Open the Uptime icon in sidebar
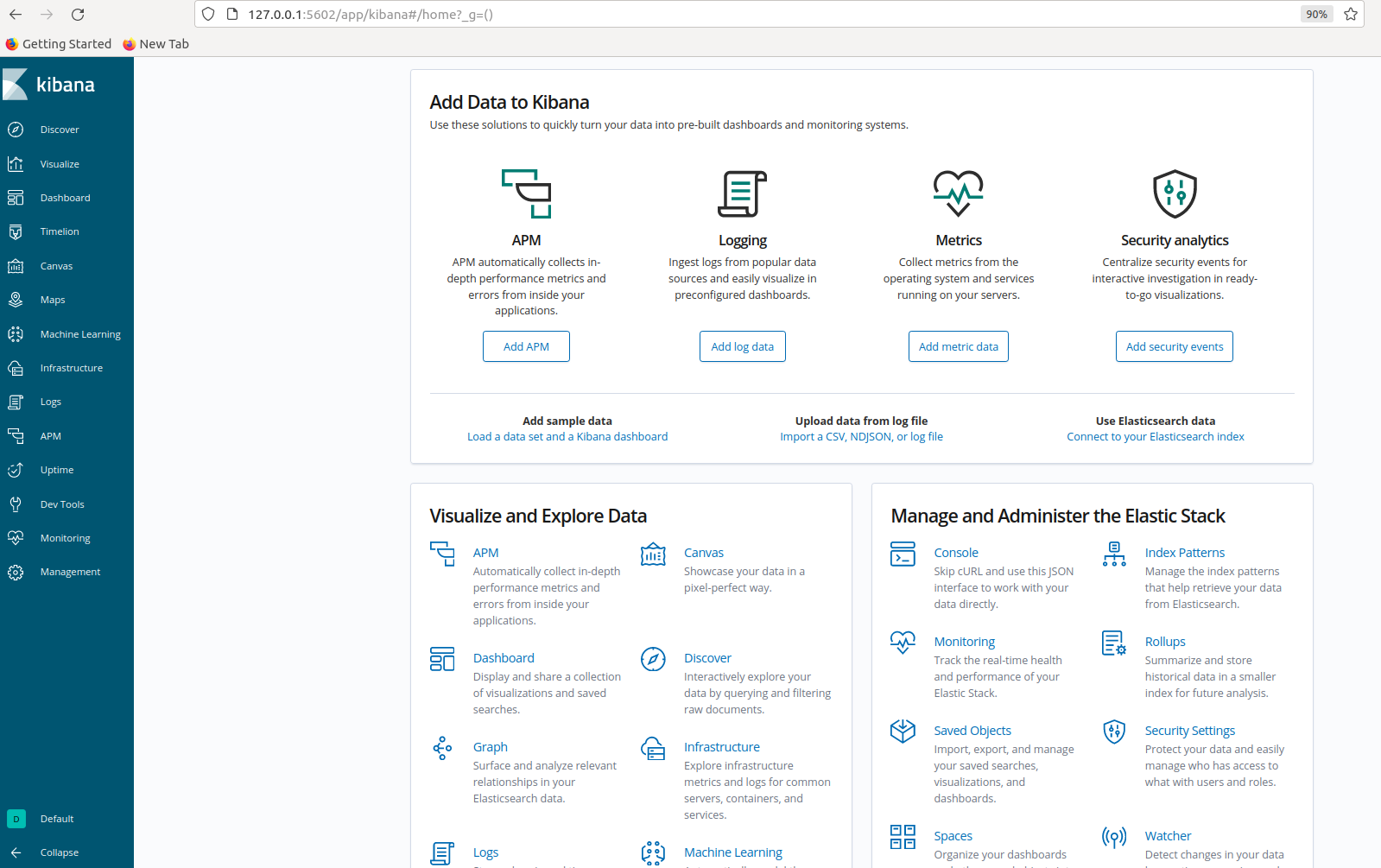 point(16,470)
